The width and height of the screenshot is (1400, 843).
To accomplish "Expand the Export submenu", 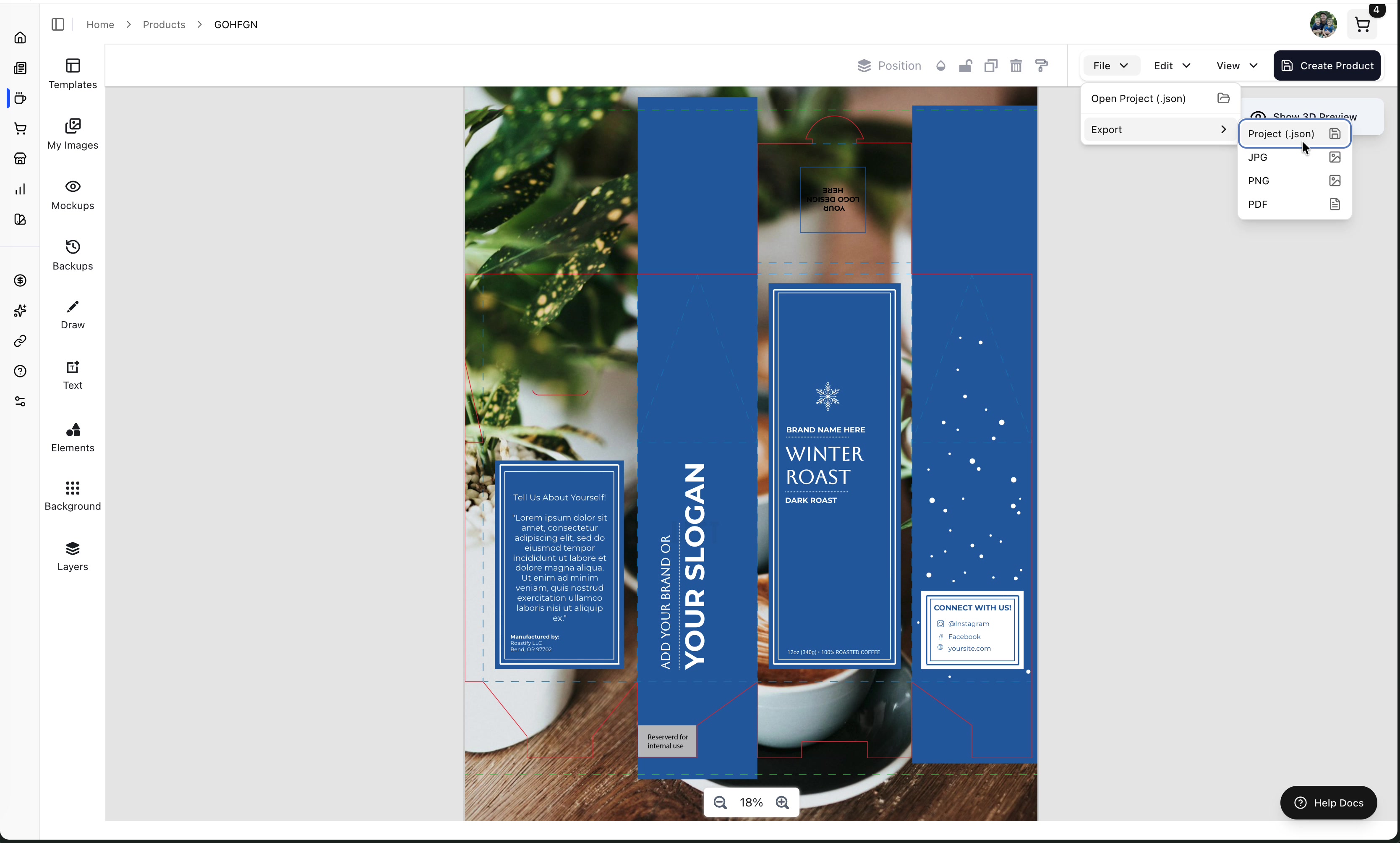I will point(1158,130).
